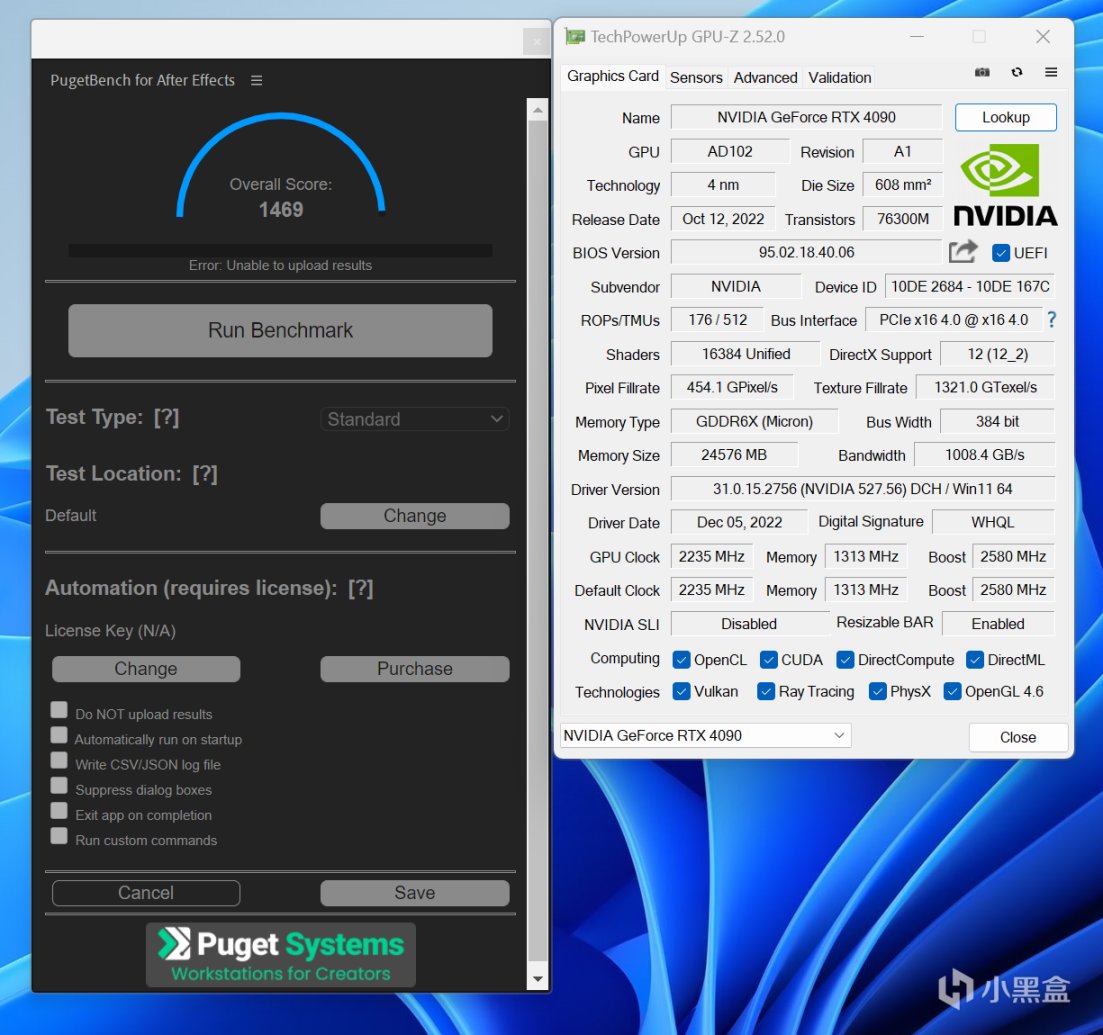Open the GPU-Z hamburger menu
The height and width of the screenshot is (1035, 1103).
point(1051,72)
